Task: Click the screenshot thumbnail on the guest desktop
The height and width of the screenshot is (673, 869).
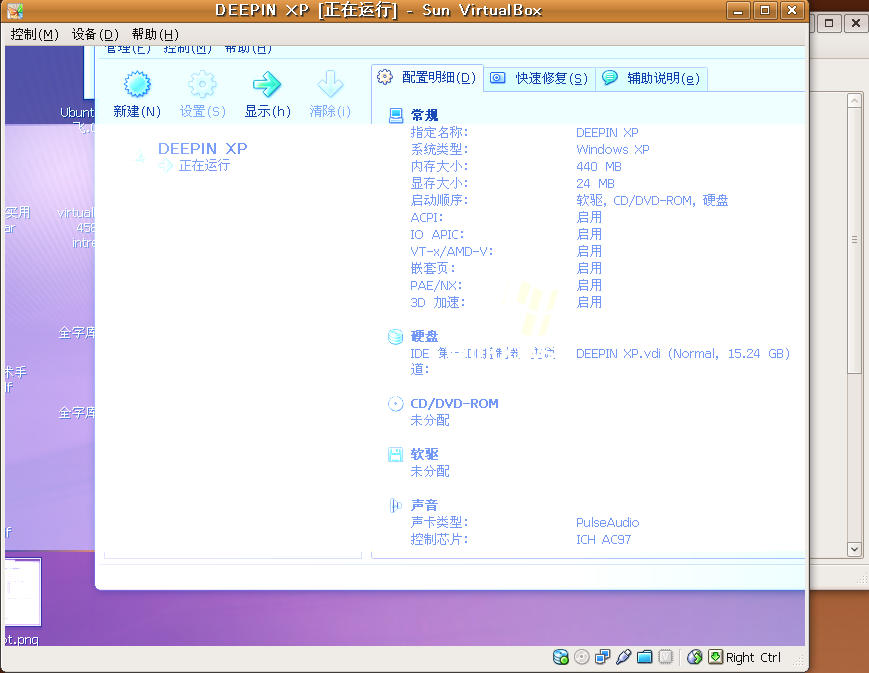Action: [23, 592]
